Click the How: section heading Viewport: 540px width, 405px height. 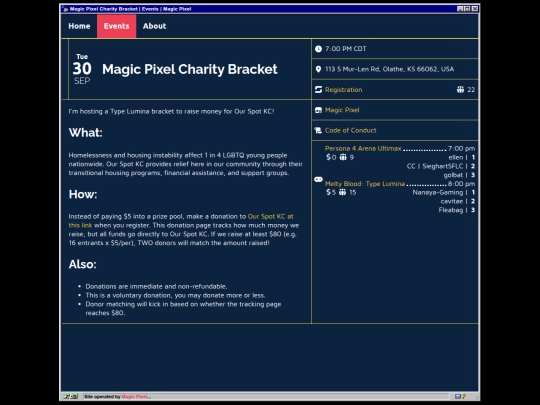83,194
